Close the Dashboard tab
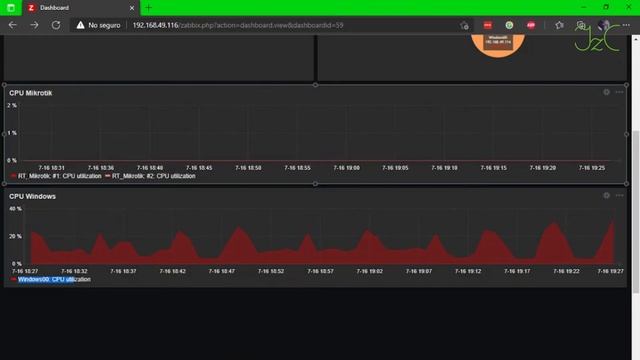 tap(131, 8)
